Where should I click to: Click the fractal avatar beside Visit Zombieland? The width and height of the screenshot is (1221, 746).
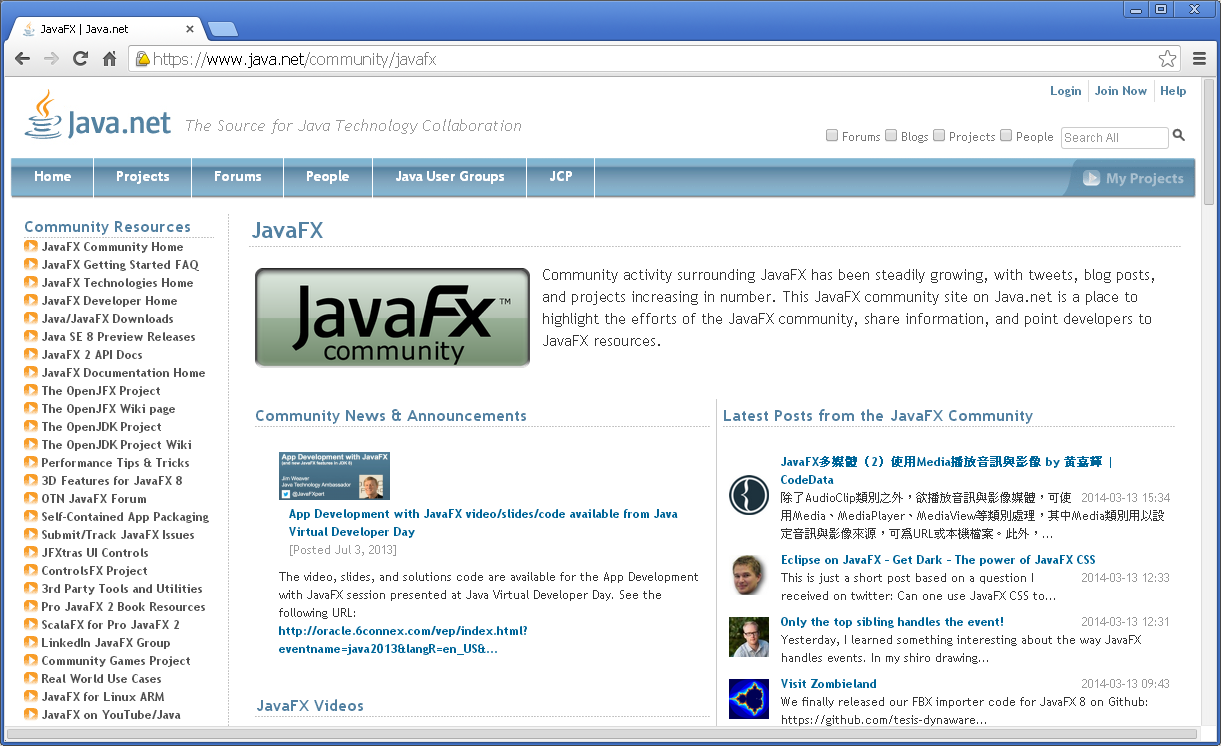[749, 699]
